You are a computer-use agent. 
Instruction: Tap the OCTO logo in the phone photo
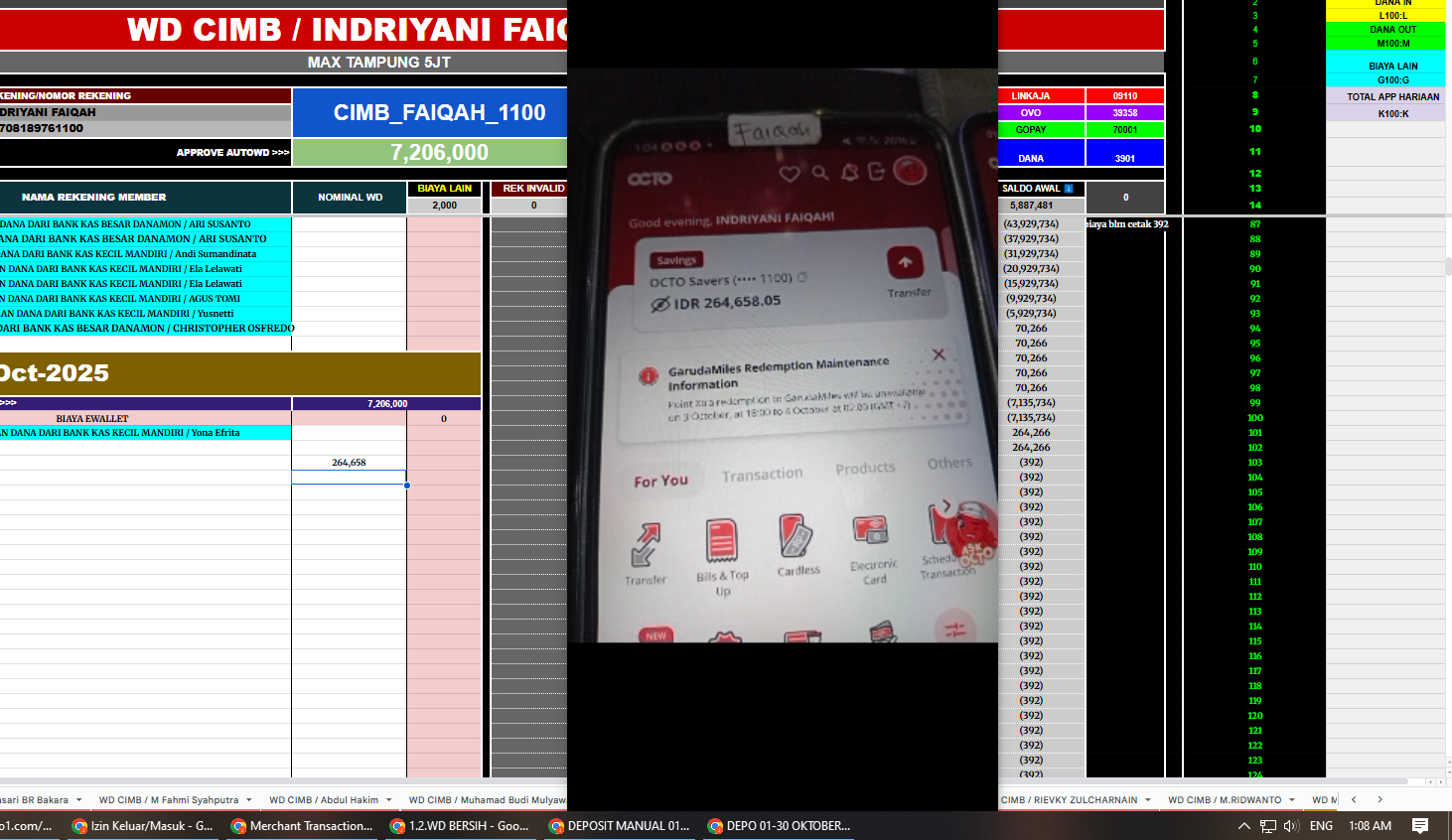[x=650, y=179]
